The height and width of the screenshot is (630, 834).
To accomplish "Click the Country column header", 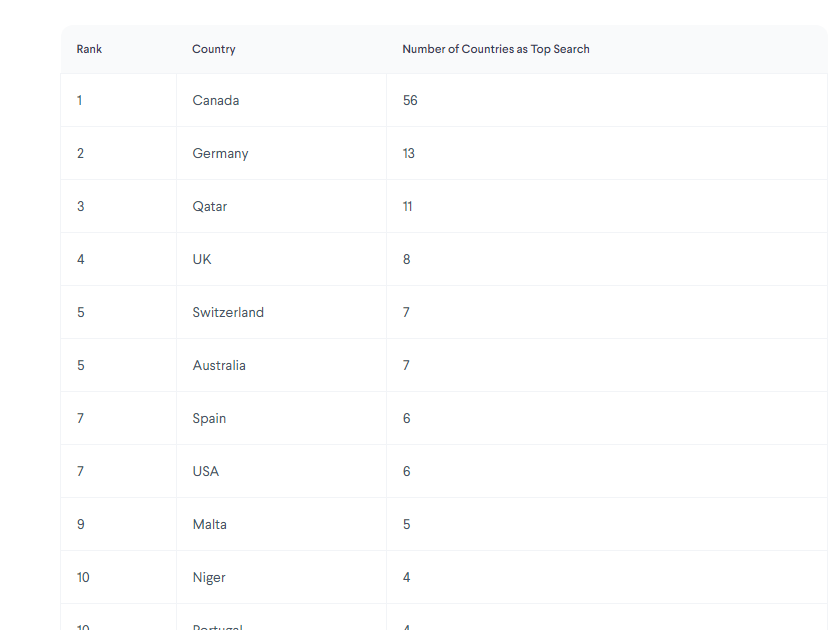I will point(213,49).
